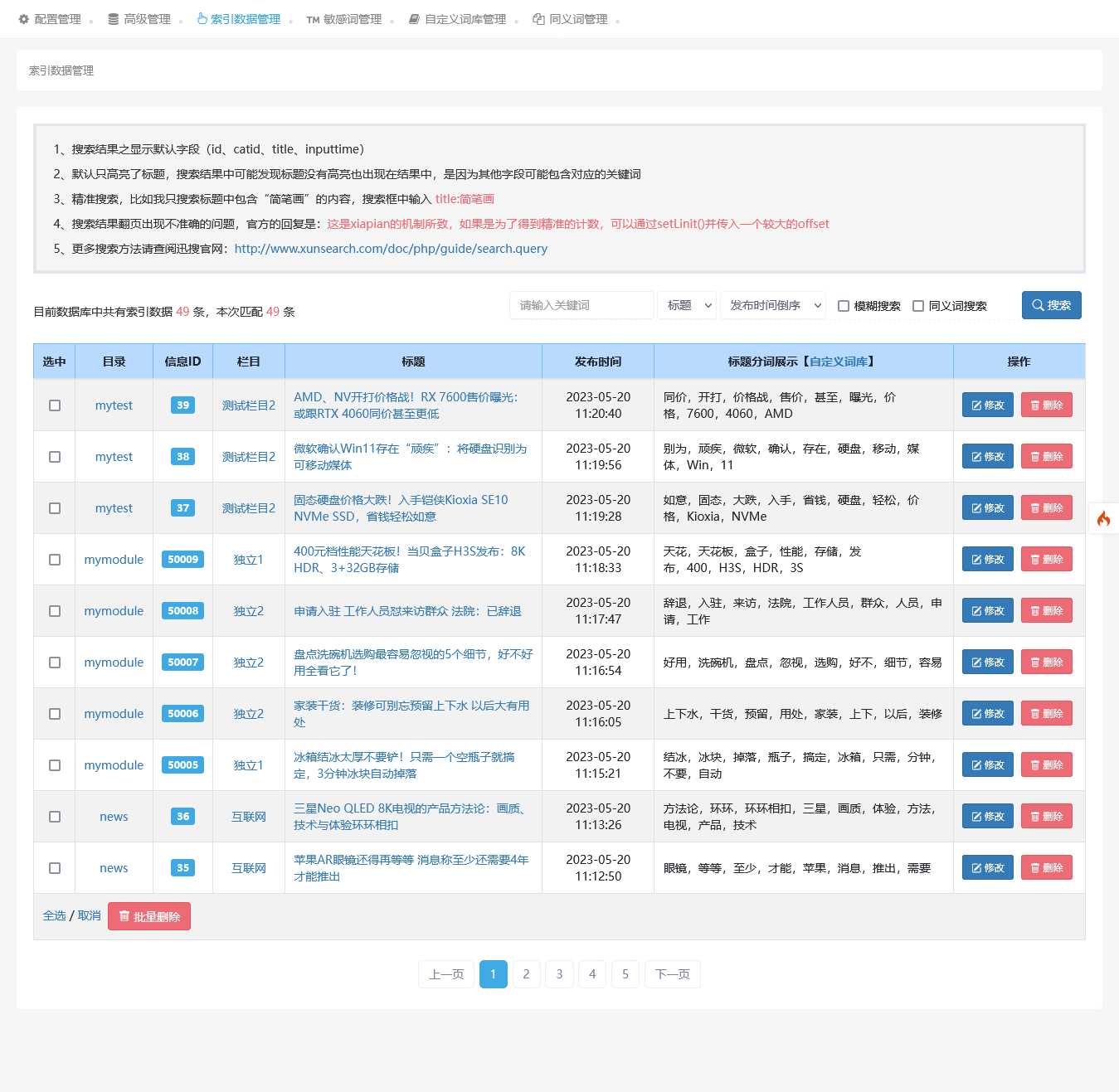Delete the entry with ID 39

click(x=1047, y=405)
